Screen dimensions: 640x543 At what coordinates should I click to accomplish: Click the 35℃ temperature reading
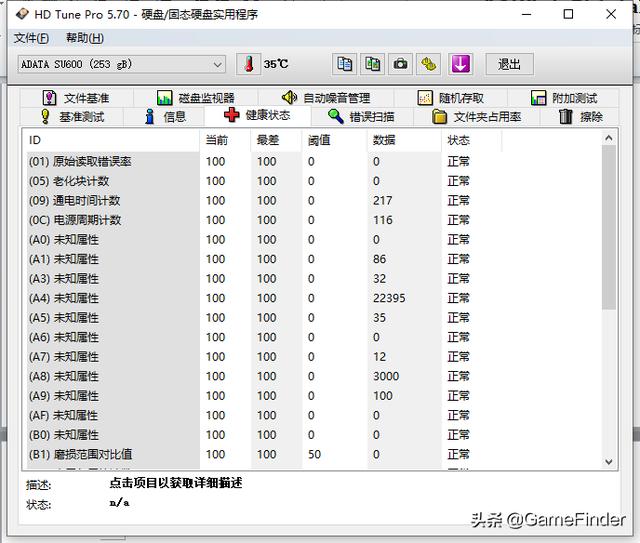[276, 64]
